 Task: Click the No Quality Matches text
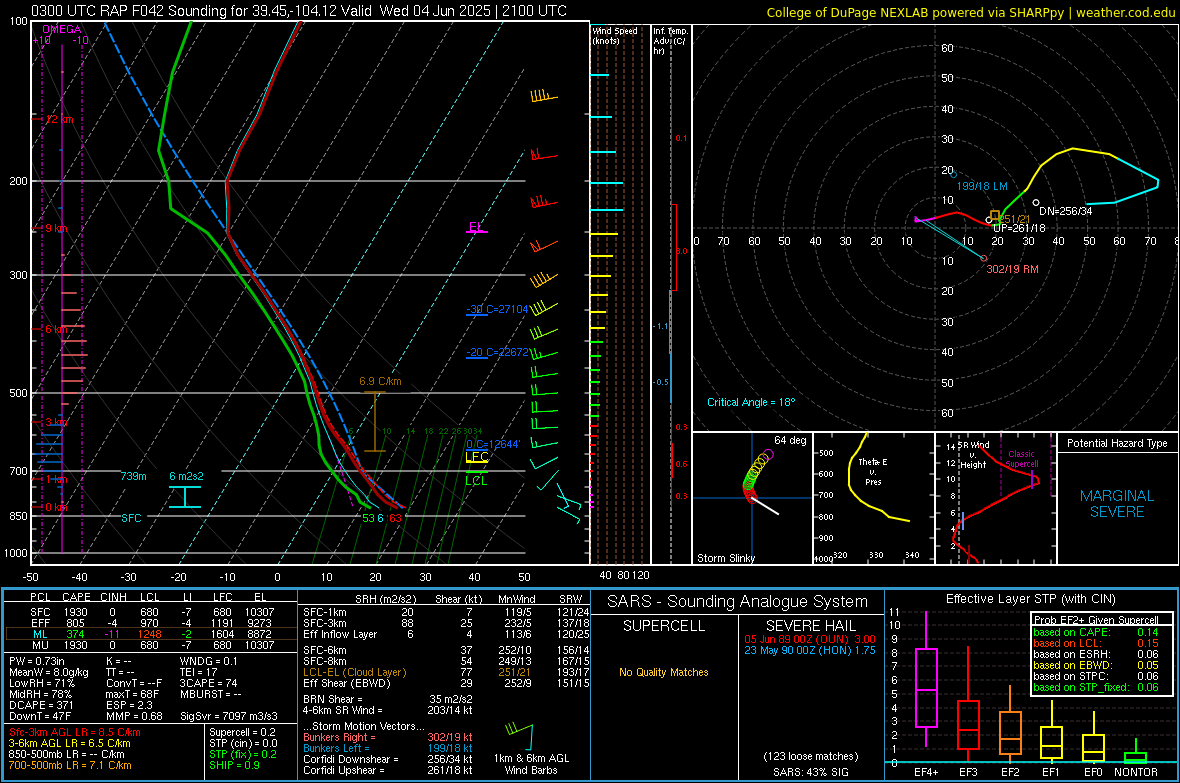[664, 672]
